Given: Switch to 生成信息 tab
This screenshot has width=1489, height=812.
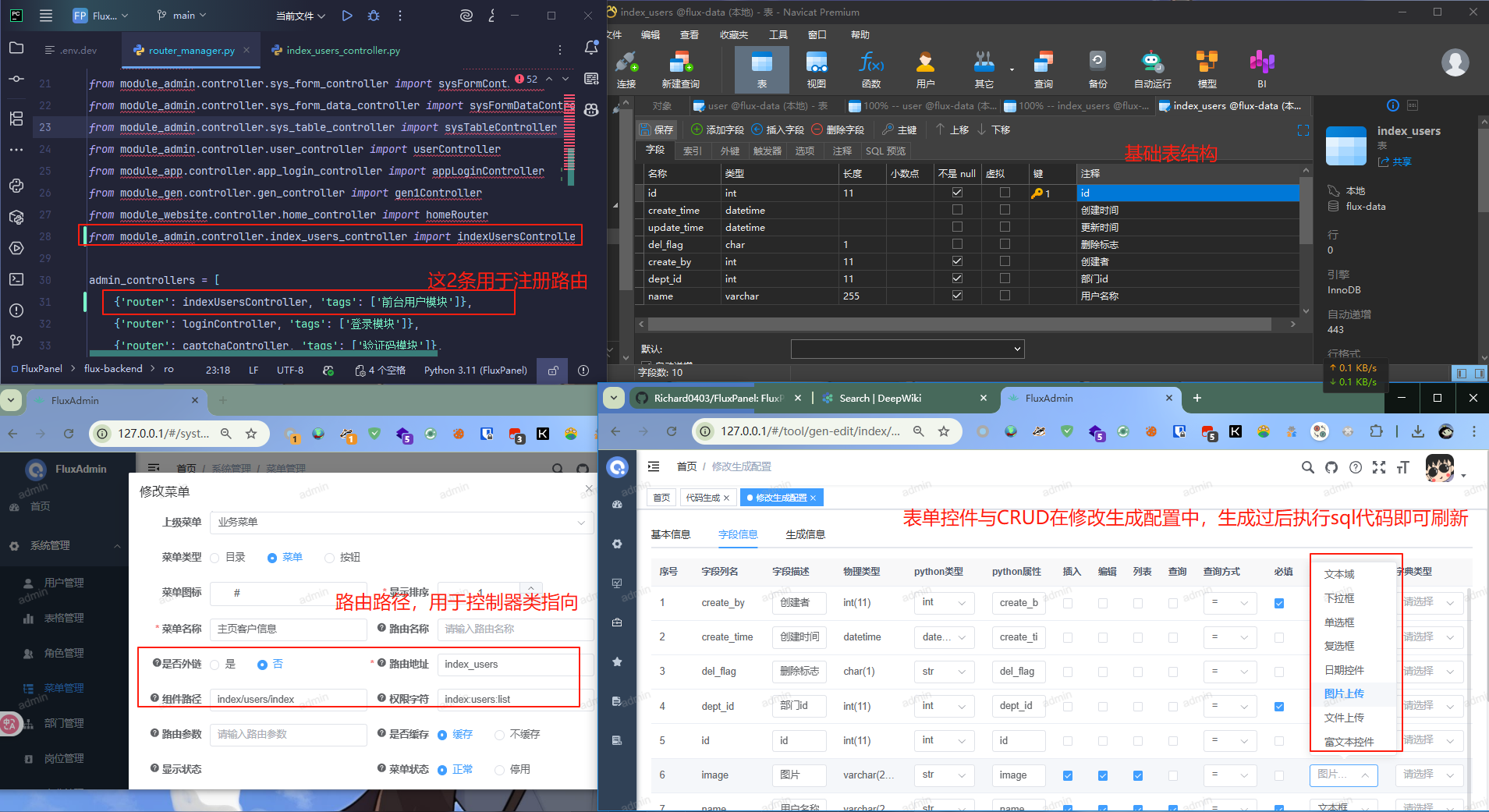Looking at the screenshot, I should [806, 534].
